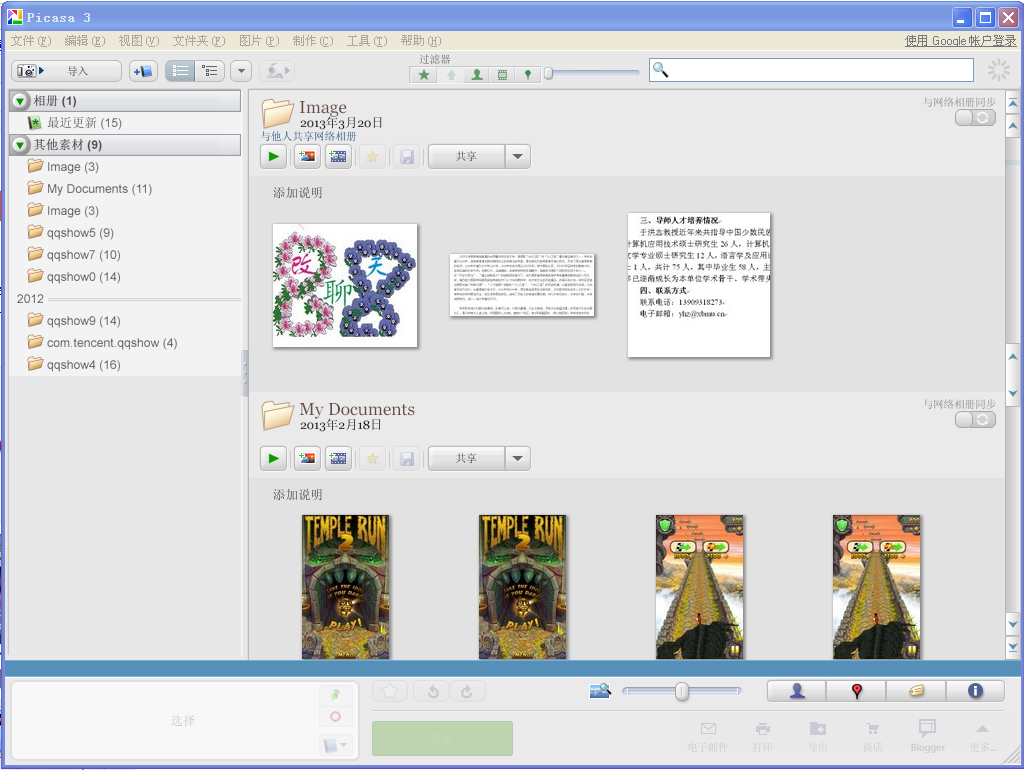Start a slideshow for the Image folder
Viewport: 1024px width, 770px height.
pos(273,156)
